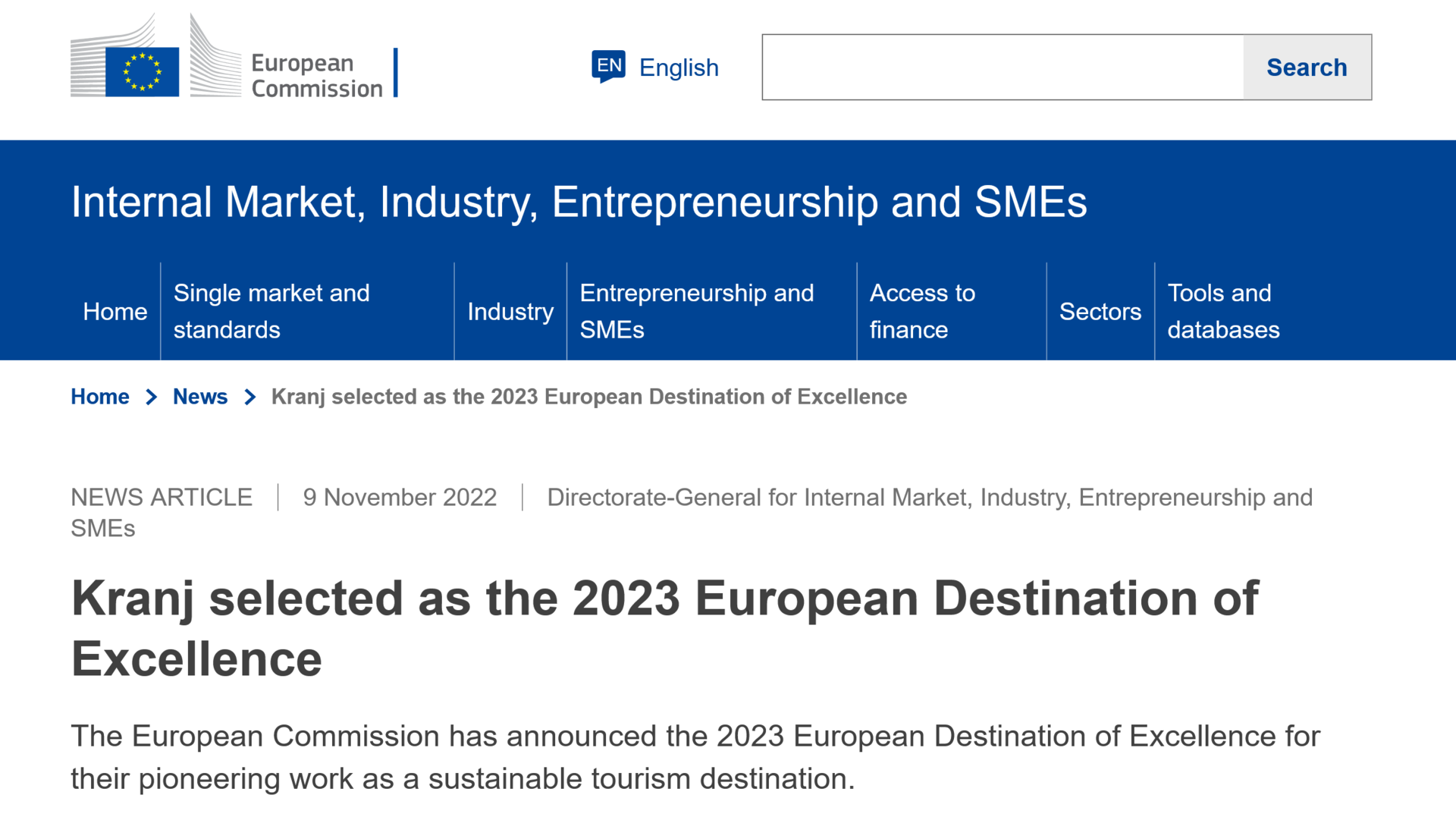The image size is (1456, 839).
Task: Open the Home navigation menu item
Action: pos(115,311)
